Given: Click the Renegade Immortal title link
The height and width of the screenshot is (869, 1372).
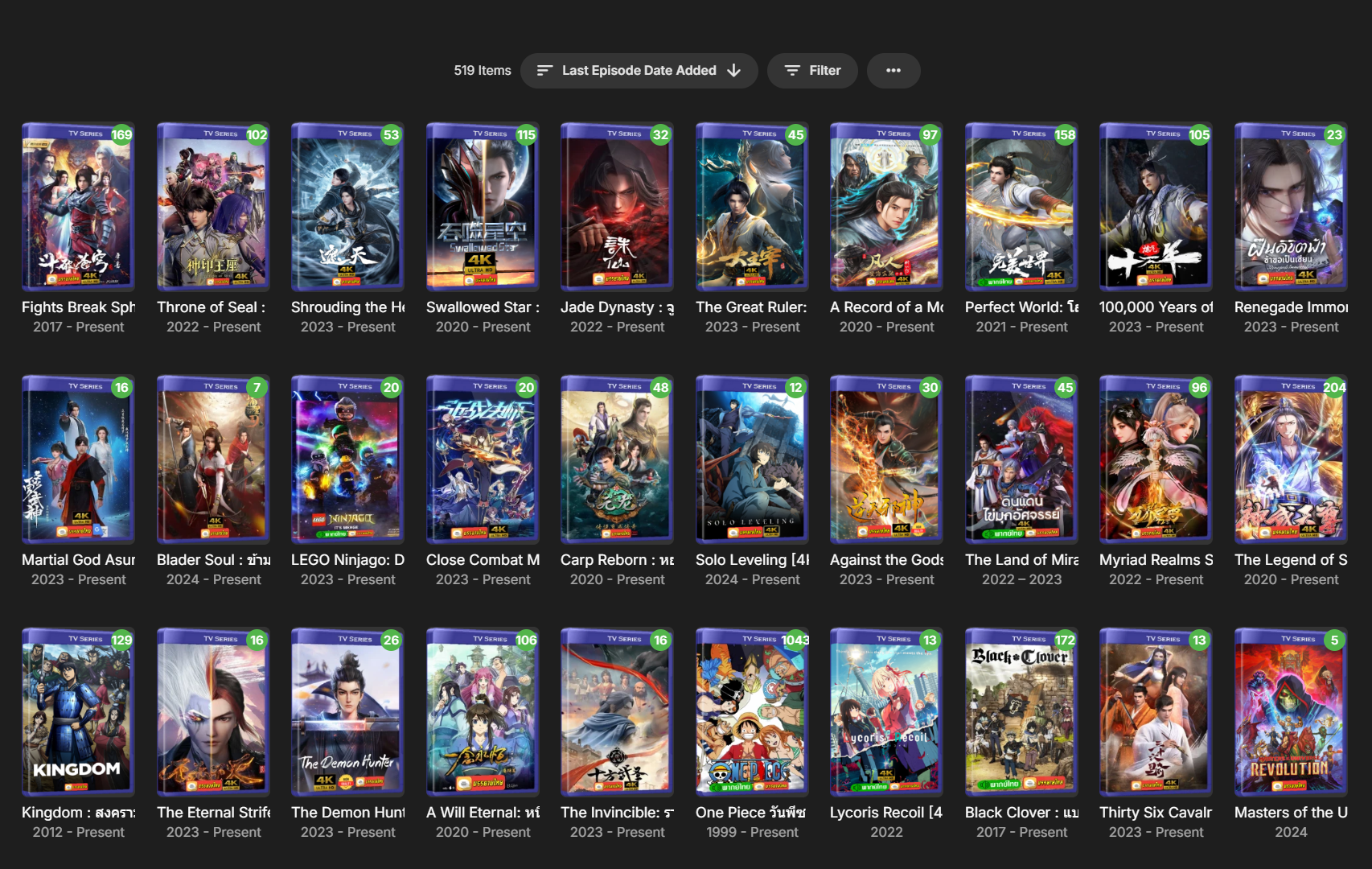Looking at the screenshot, I should point(1291,307).
